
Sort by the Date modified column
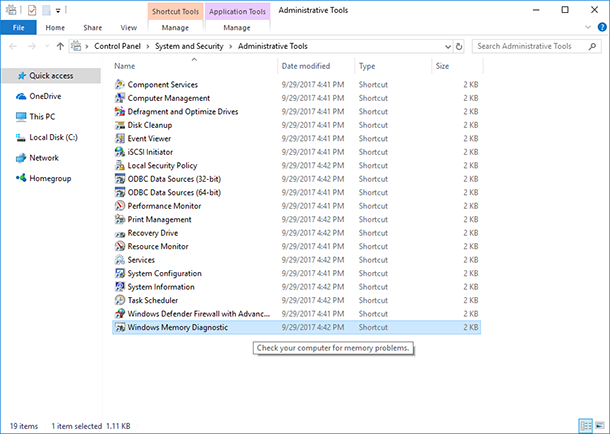click(x=316, y=66)
